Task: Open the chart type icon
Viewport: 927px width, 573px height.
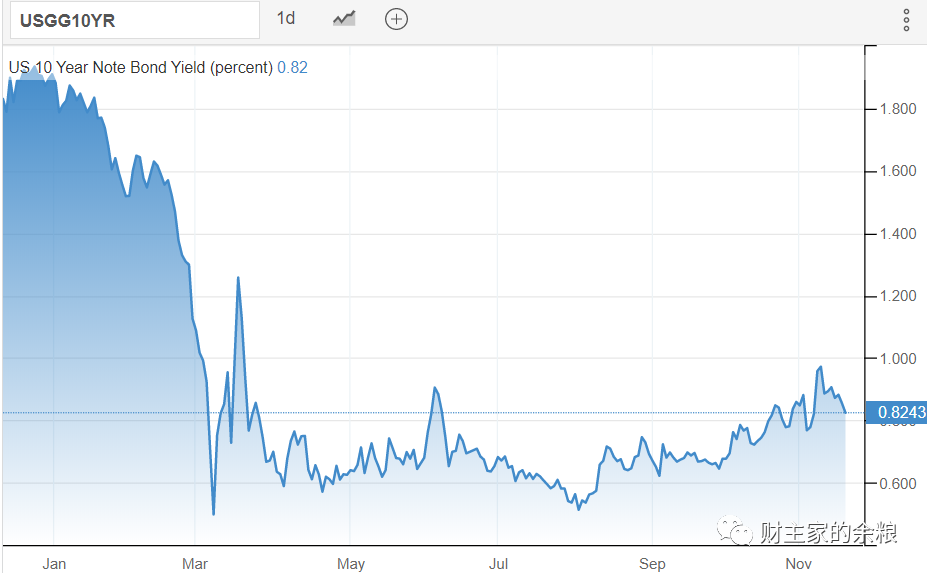Action: 344,19
